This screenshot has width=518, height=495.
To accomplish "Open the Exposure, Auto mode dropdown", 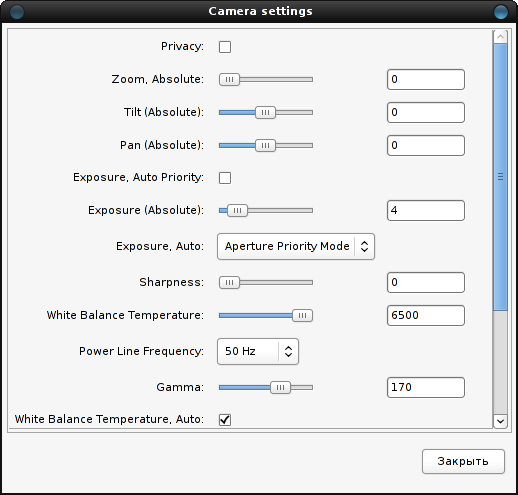I will (x=296, y=246).
